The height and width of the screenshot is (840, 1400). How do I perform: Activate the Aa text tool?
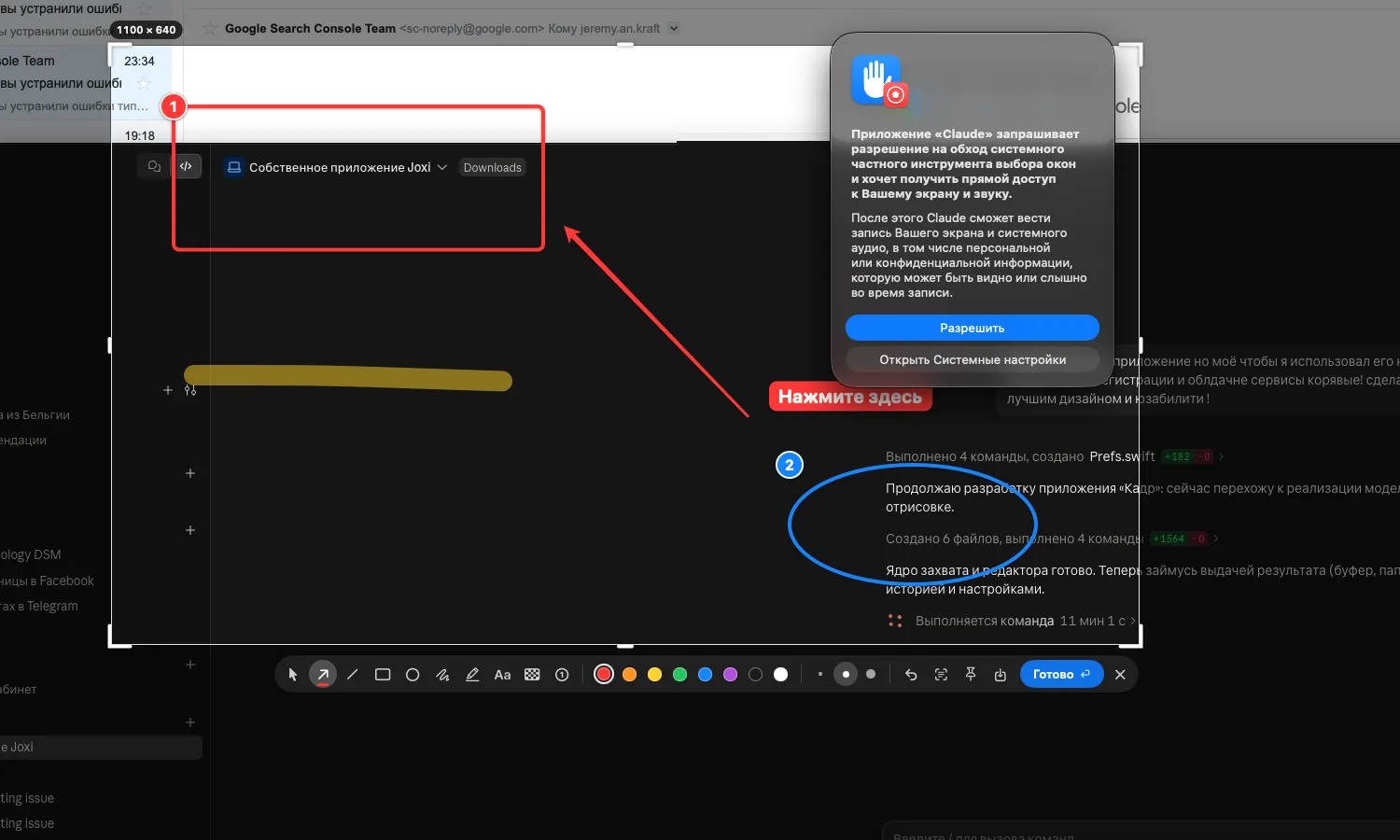pos(502,675)
